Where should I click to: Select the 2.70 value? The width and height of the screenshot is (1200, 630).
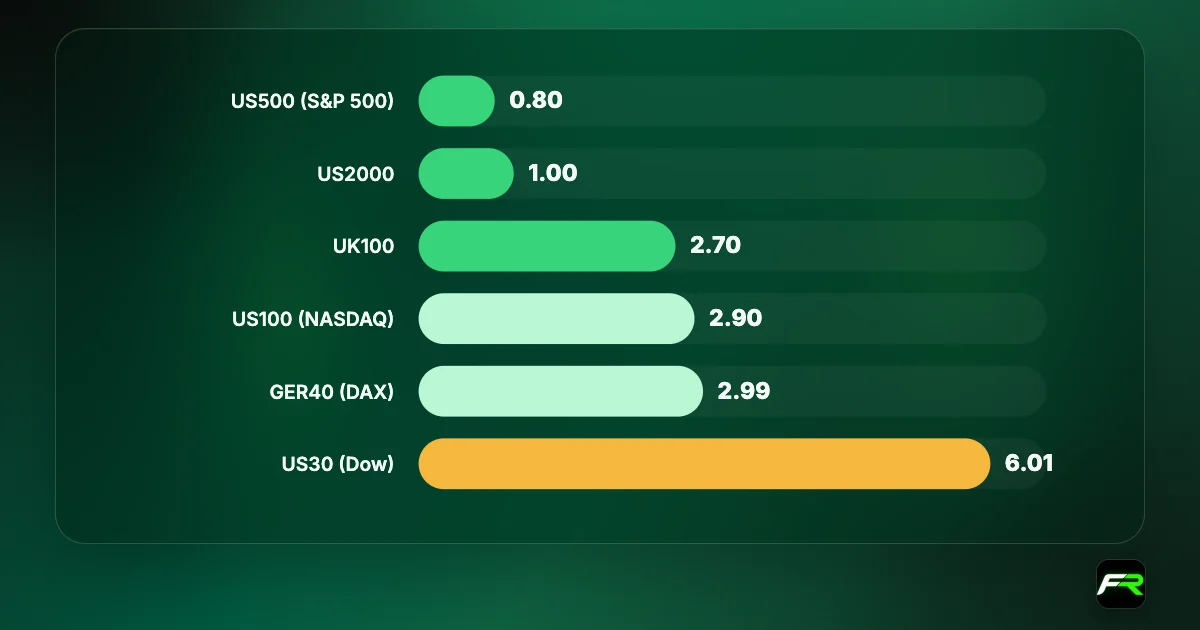point(715,245)
